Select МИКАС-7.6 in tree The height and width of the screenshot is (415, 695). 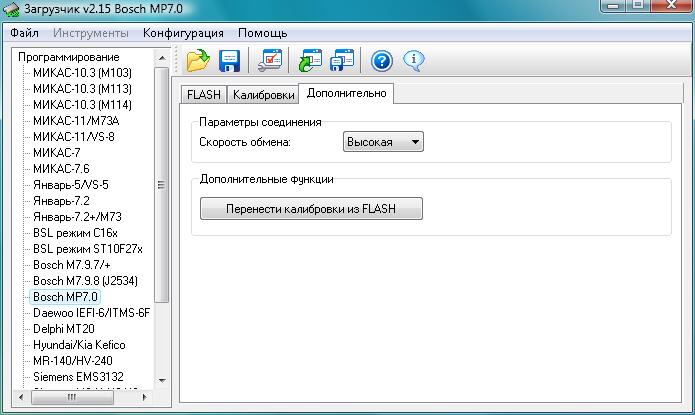(x=61, y=168)
